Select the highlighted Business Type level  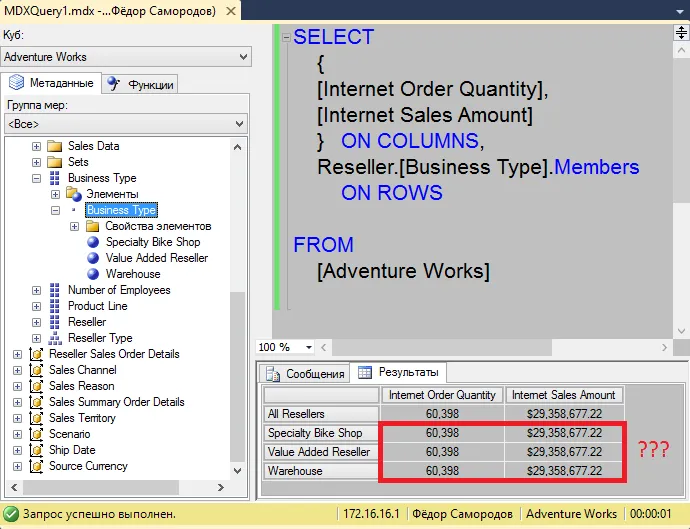coord(121,210)
